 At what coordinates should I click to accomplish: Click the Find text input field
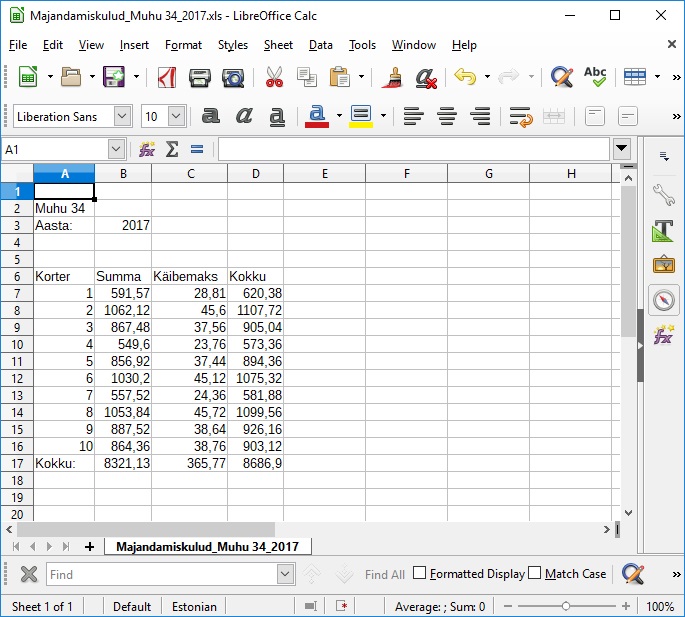pyautogui.click(x=162, y=574)
